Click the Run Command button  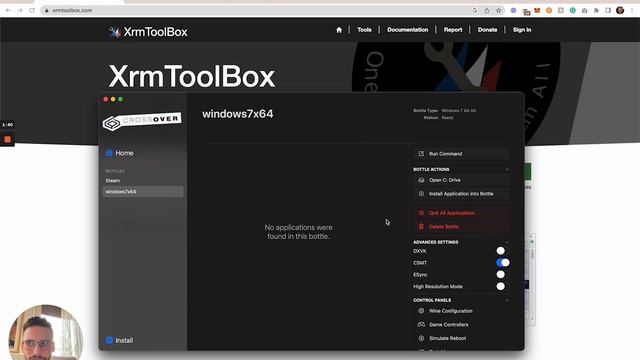pyautogui.click(x=462, y=153)
